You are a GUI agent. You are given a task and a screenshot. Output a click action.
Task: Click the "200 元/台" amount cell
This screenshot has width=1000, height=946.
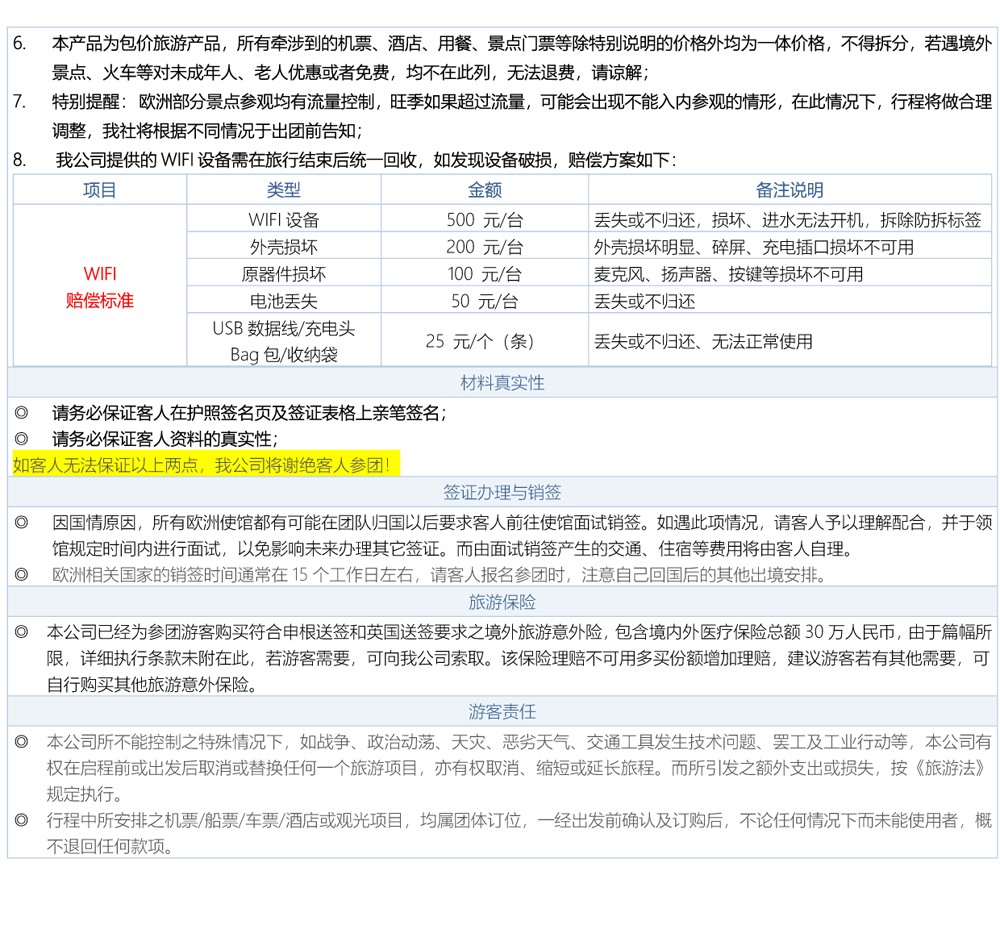(484, 247)
